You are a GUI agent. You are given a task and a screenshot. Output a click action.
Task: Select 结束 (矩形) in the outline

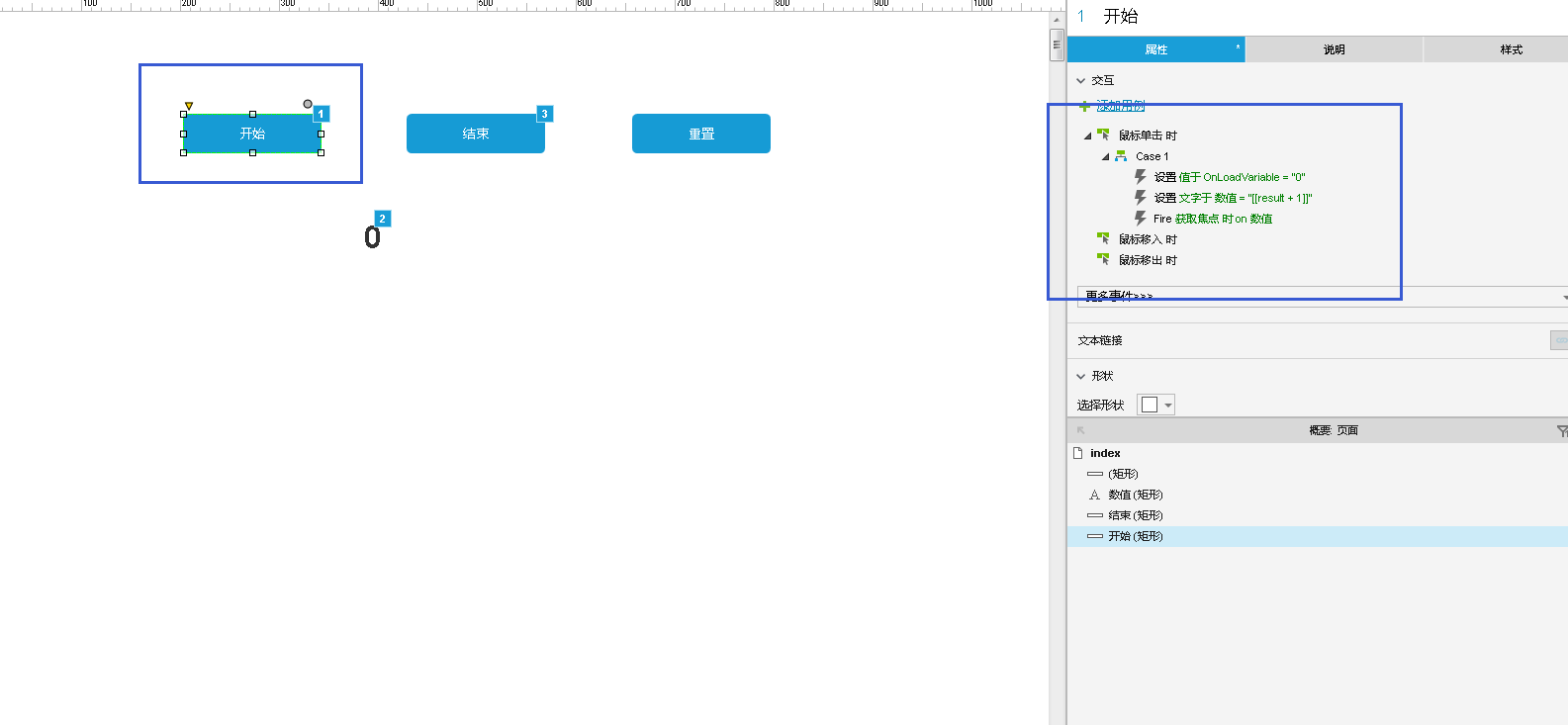(1318, 515)
